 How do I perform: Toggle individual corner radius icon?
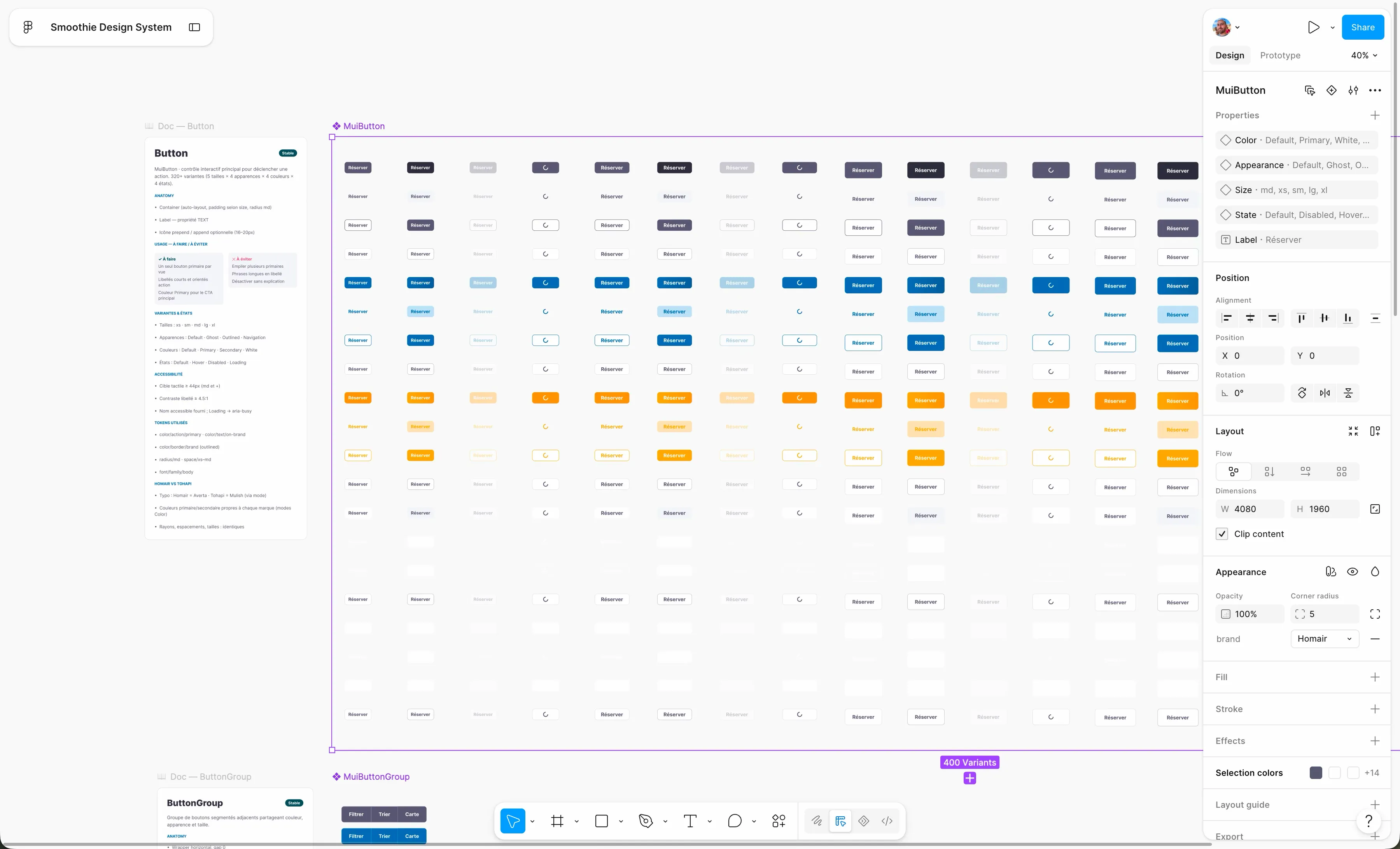pos(1374,614)
